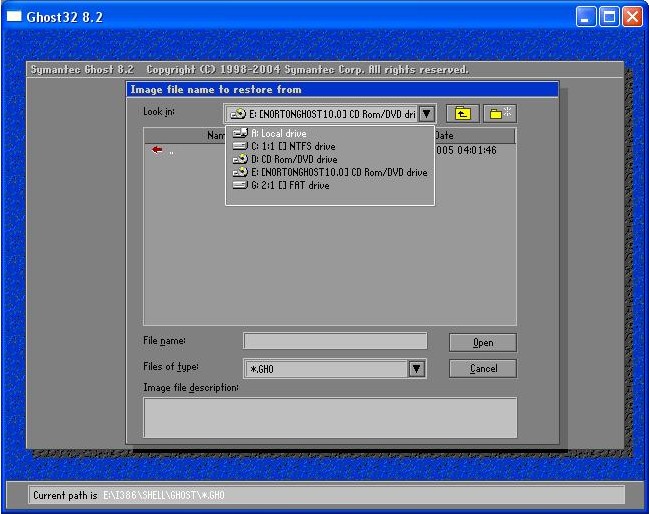Maximize the Ghost32 window

click(609, 17)
